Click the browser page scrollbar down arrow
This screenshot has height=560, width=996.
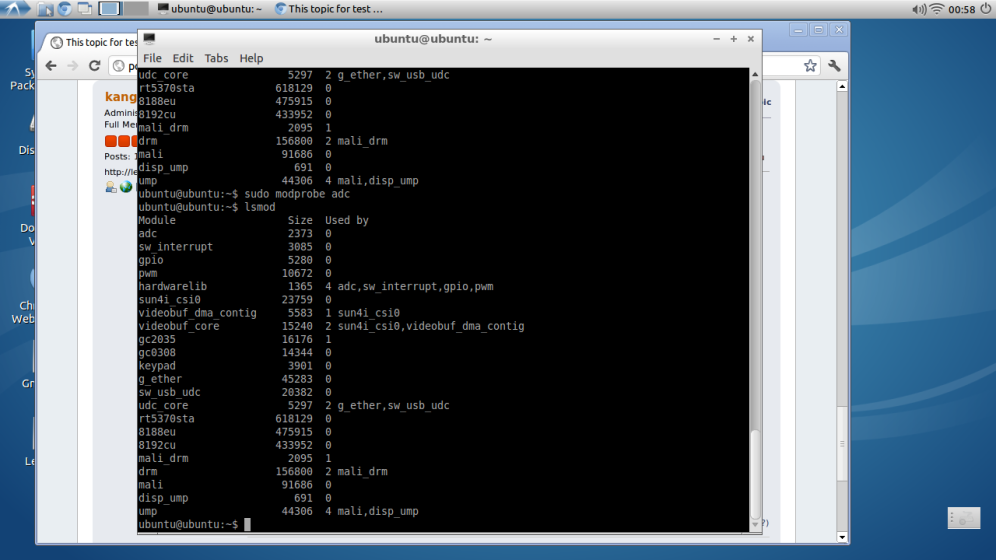842,537
